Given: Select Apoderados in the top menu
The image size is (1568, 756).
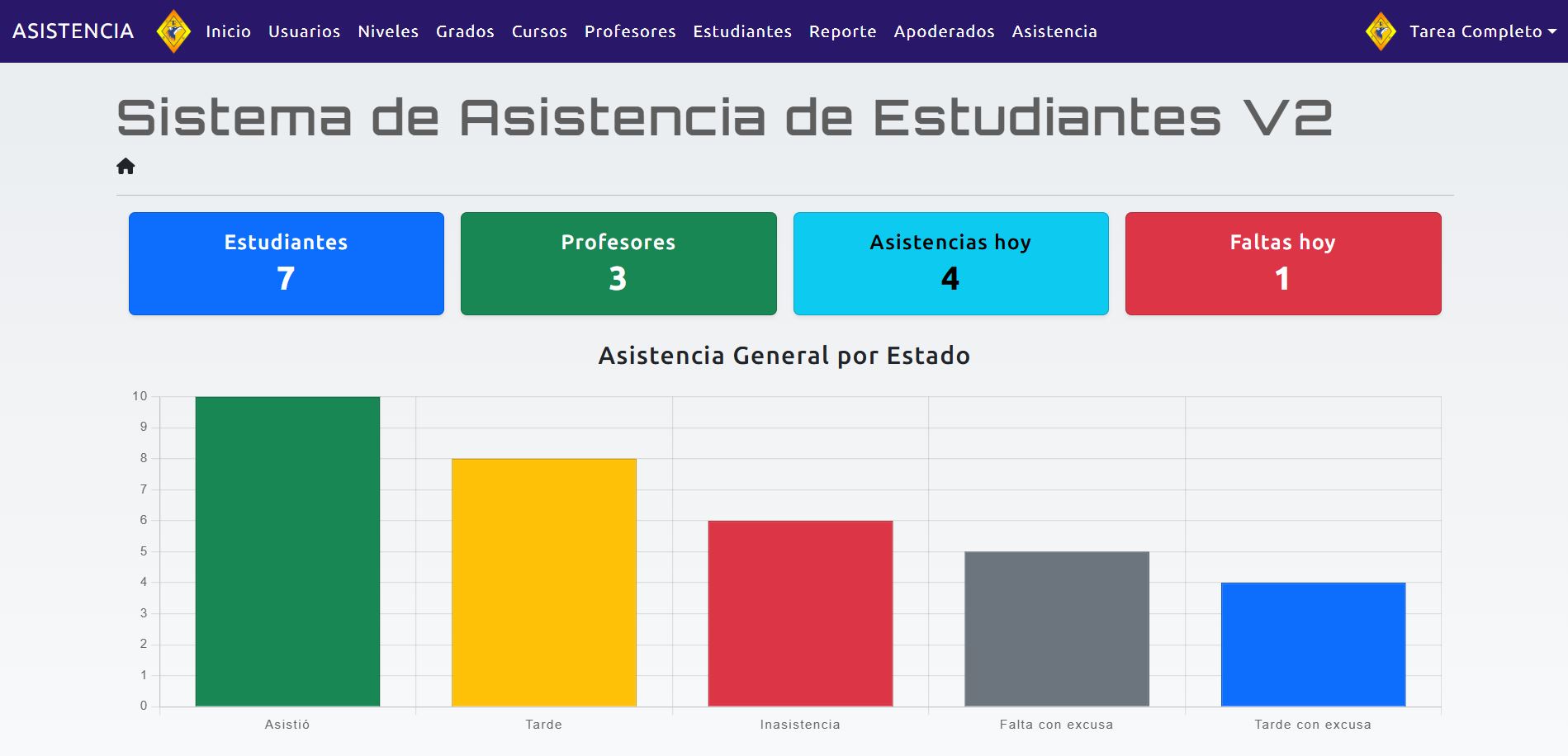Looking at the screenshot, I should 944,31.
